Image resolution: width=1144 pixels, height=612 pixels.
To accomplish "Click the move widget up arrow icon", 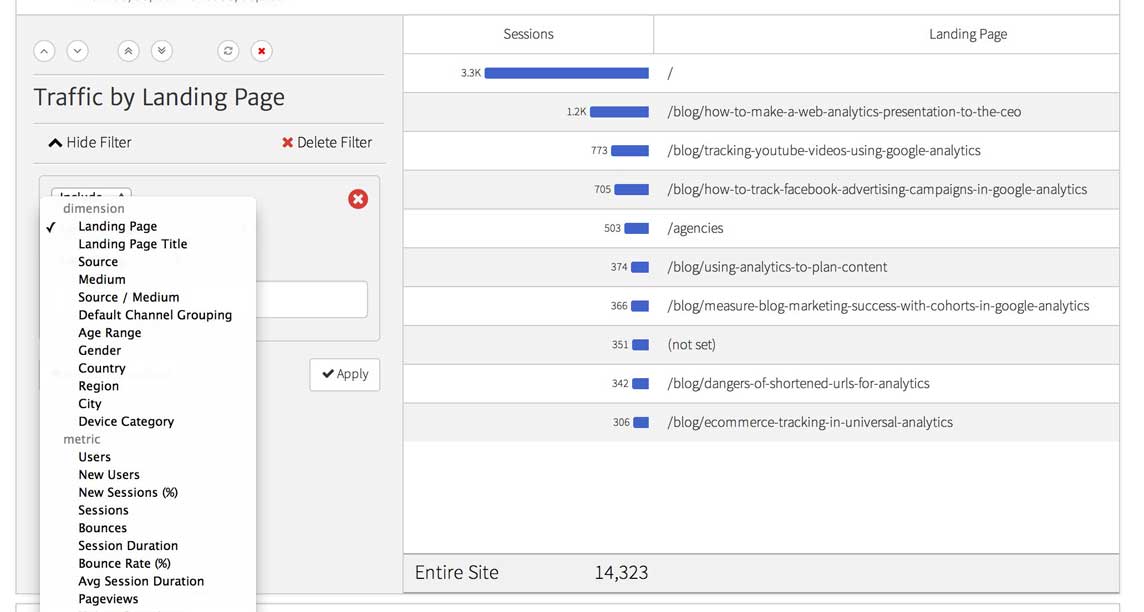I will pyautogui.click(x=44, y=51).
